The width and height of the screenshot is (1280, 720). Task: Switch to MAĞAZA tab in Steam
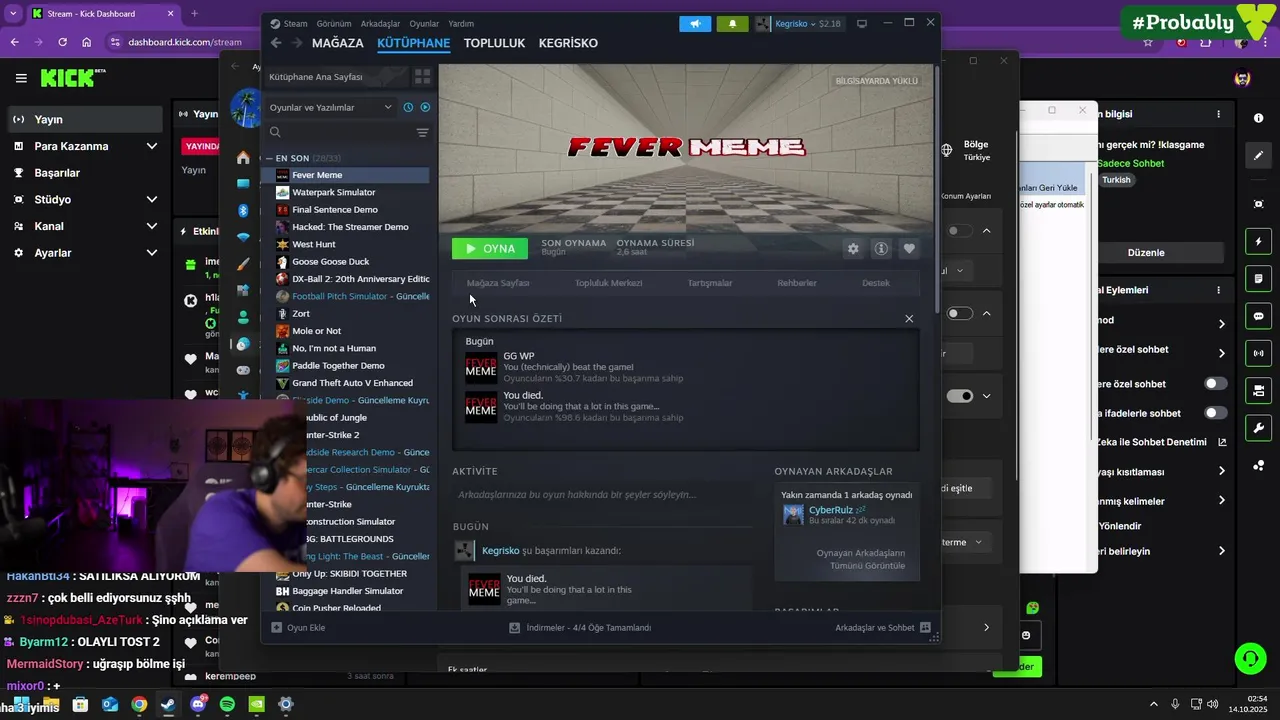tap(338, 43)
